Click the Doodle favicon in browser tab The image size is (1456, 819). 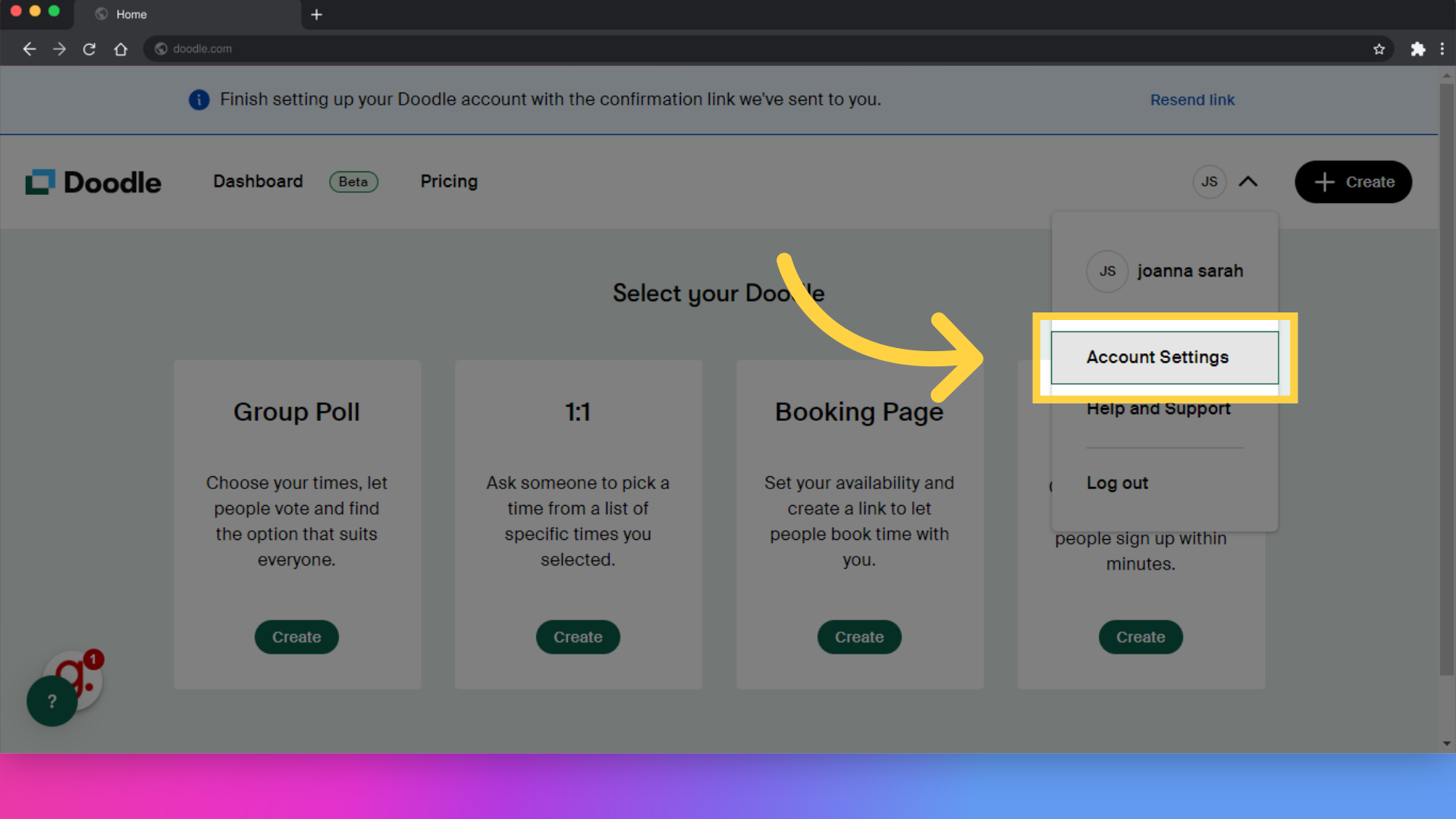click(x=99, y=14)
